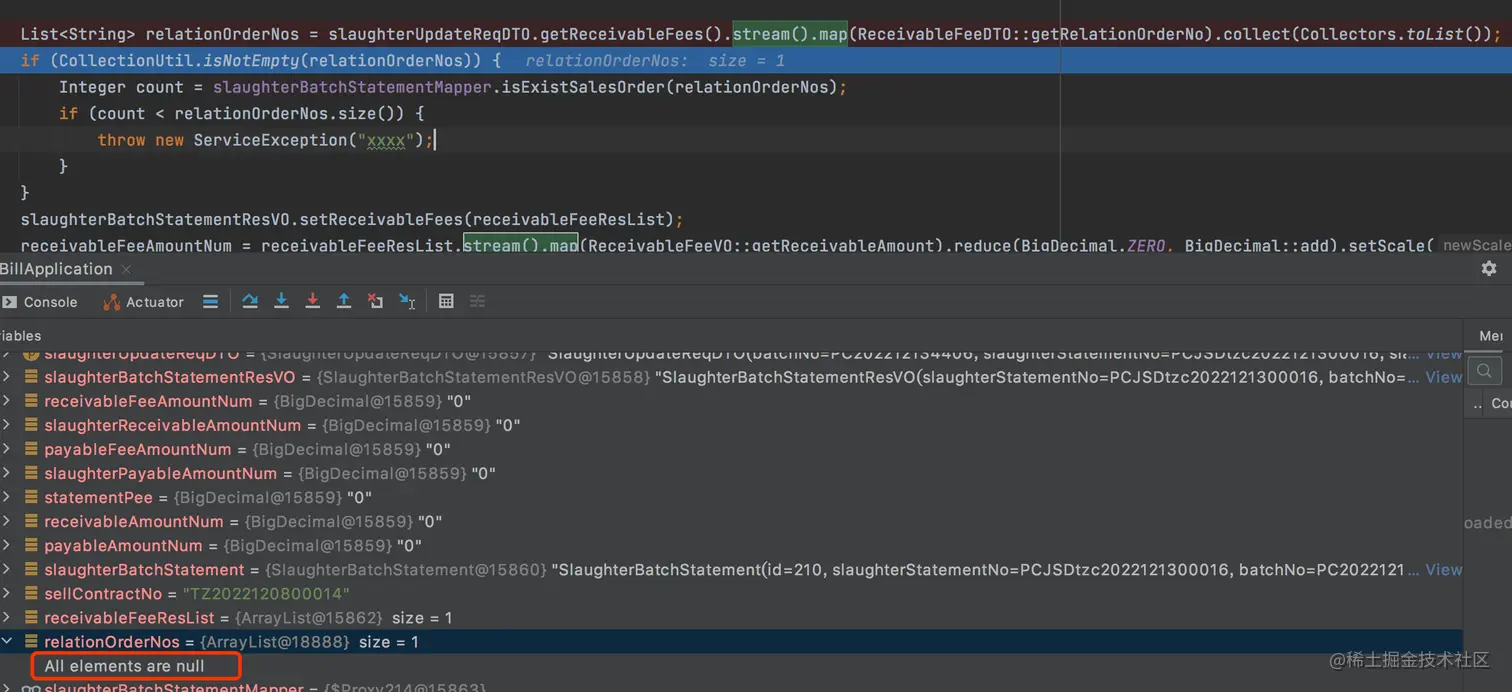Select the 'All elements are null' row
The height and width of the screenshot is (692, 1512).
pyautogui.click(x=124, y=666)
